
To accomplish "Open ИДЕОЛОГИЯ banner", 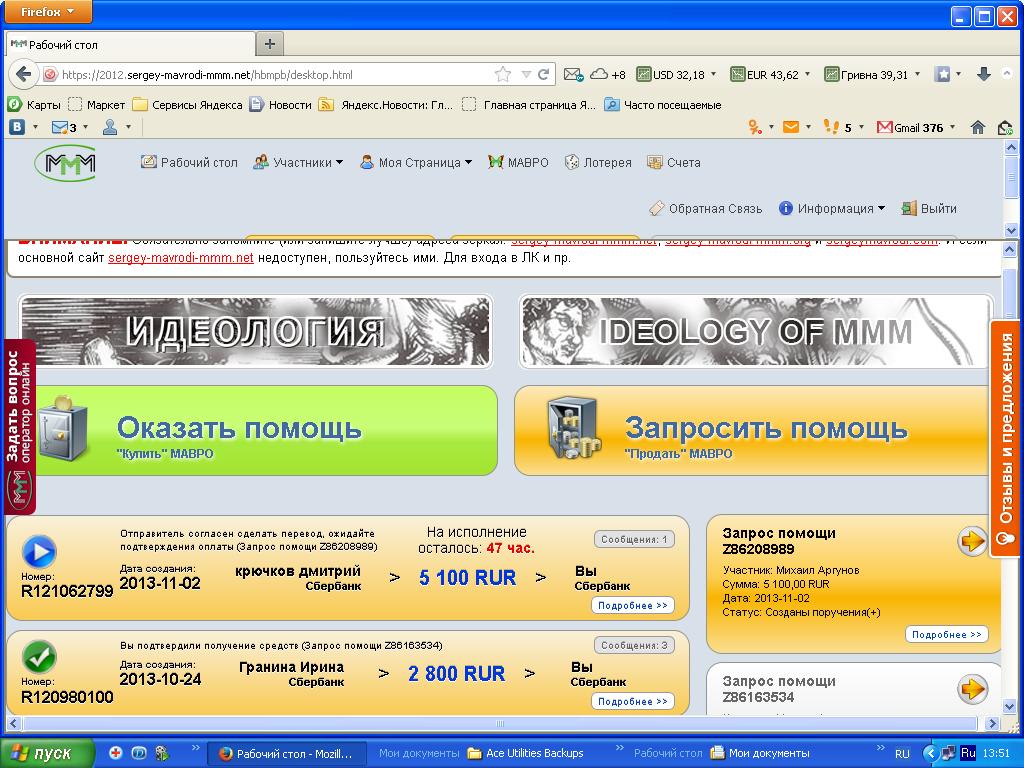I will click(255, 332).
